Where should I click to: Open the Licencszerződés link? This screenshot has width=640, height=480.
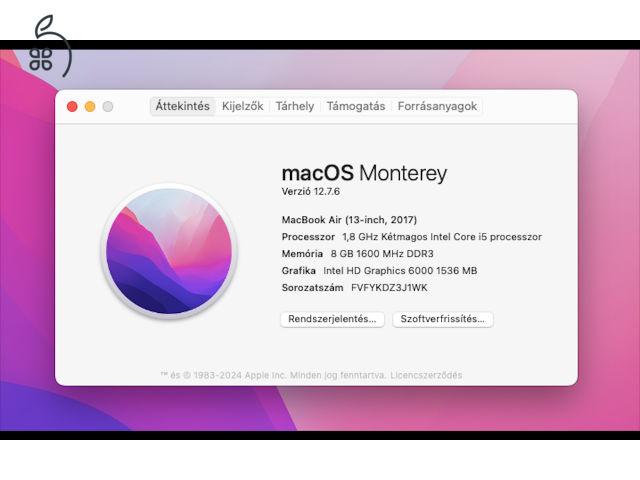(426, 375)
